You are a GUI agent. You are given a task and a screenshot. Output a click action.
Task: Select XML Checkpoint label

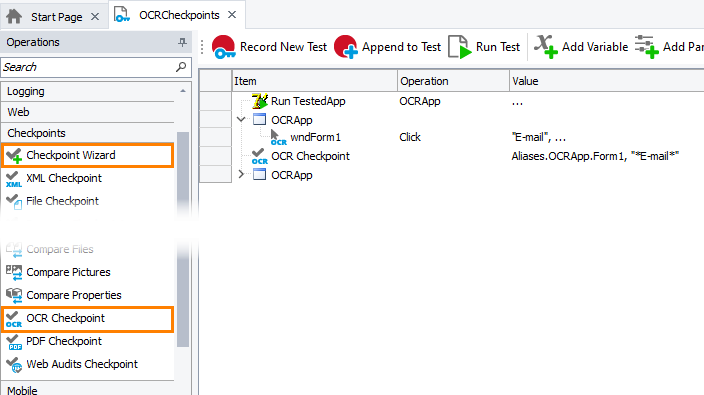(64, 178)
